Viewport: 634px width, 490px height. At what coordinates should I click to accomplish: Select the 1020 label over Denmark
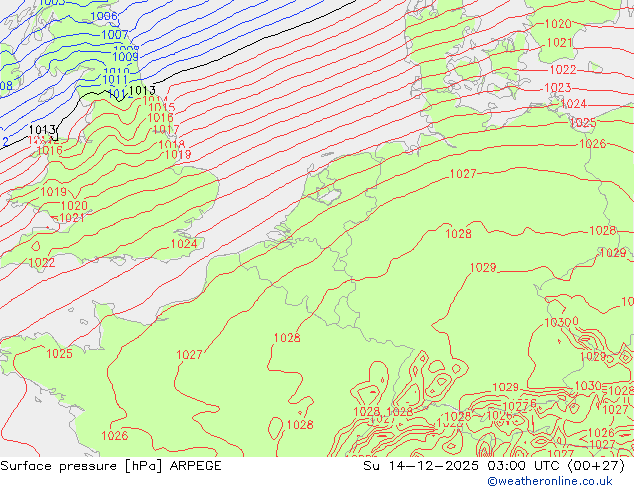558,24
